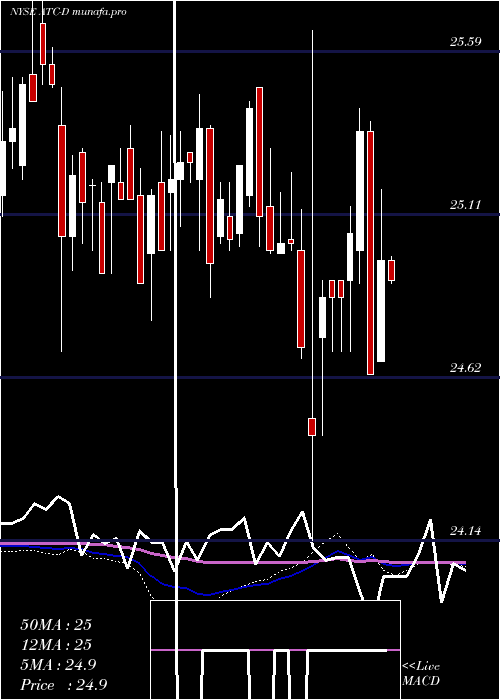
Task: Click the 25.59 price level label
Action: 465,42
